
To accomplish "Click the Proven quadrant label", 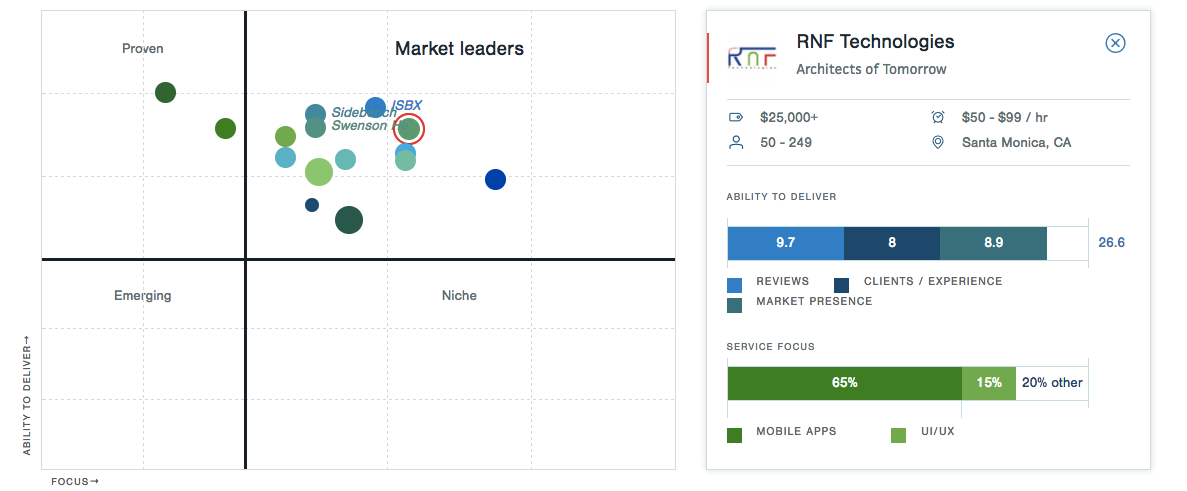I will click(x=142, y=48).
